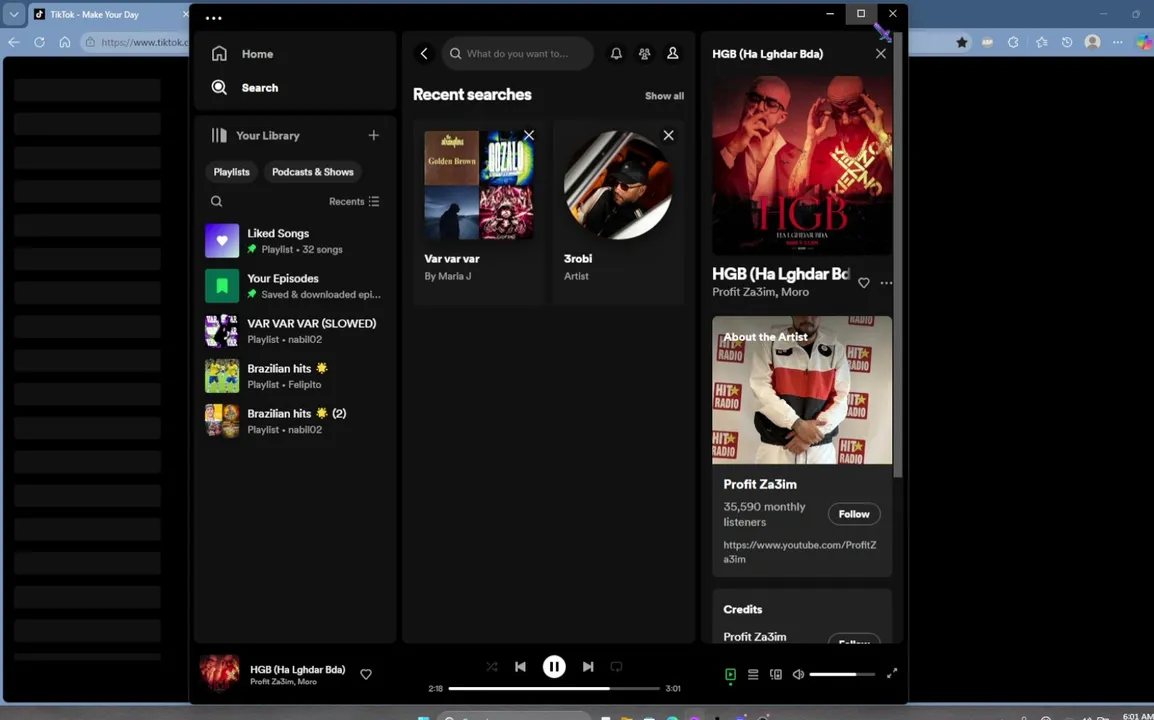Pause the current song
This screenshot has height=720, width=1154.
coord(554,667)
